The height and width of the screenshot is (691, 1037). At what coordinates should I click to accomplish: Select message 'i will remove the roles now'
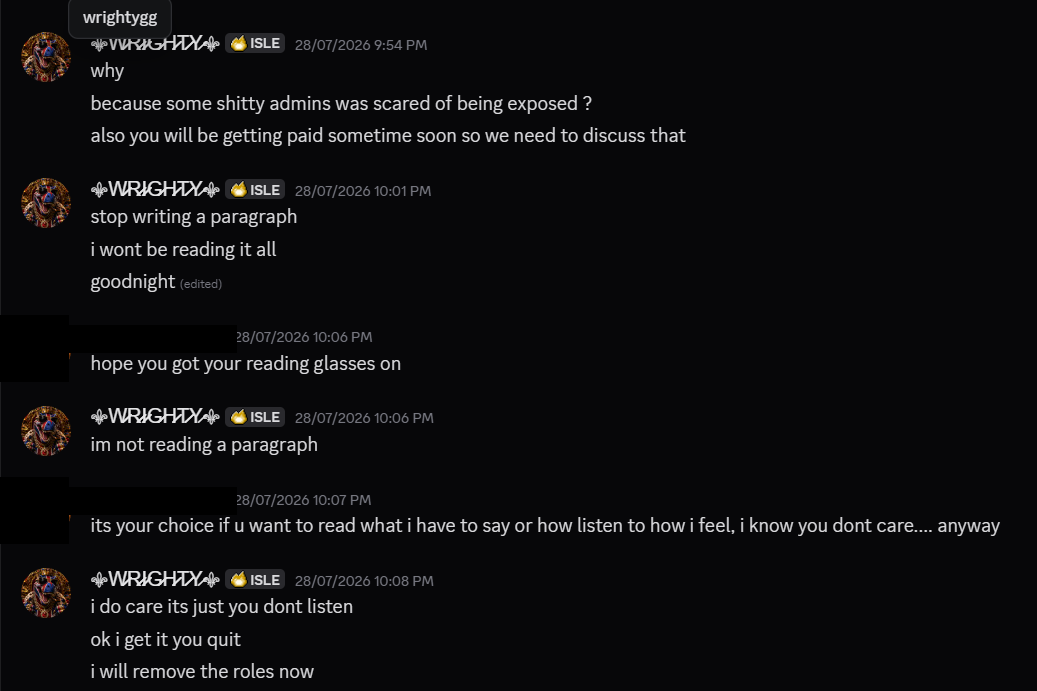pos(202,672)
